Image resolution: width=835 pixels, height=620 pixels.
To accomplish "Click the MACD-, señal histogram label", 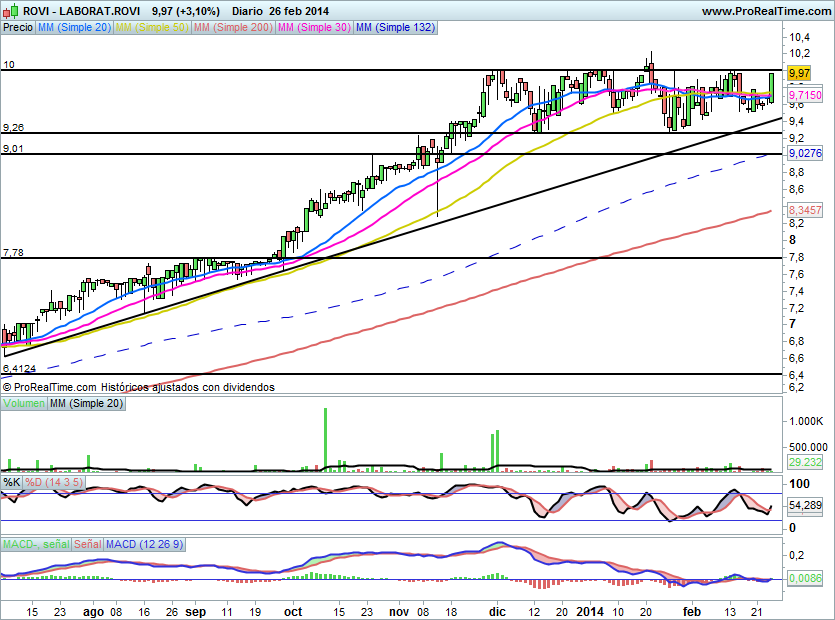I will point(35,544).
